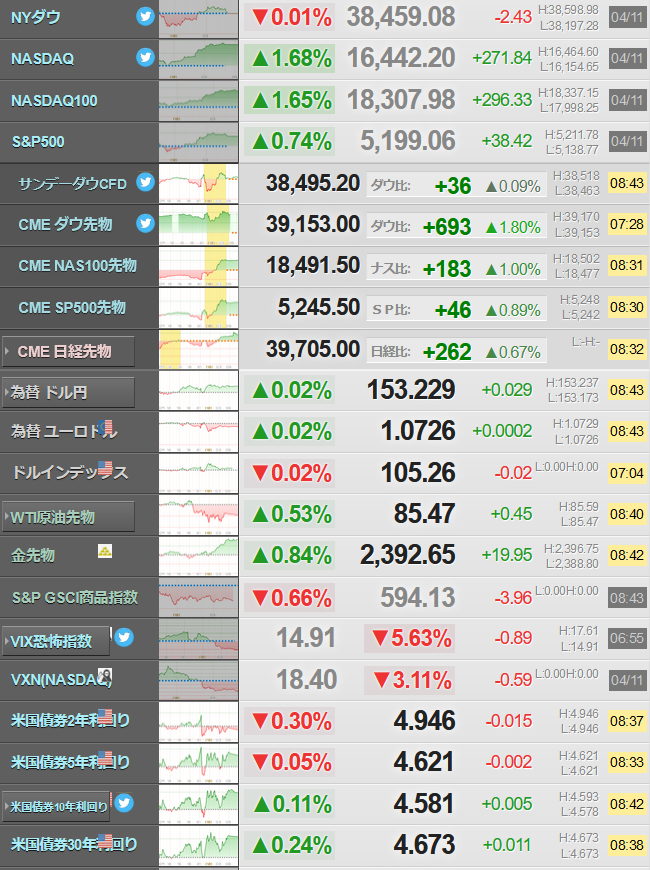The width and height of the screenshot is (650, 870).
Task: Open the NASDAQ mini chart thumbnail
Action: tap(199, 59)
